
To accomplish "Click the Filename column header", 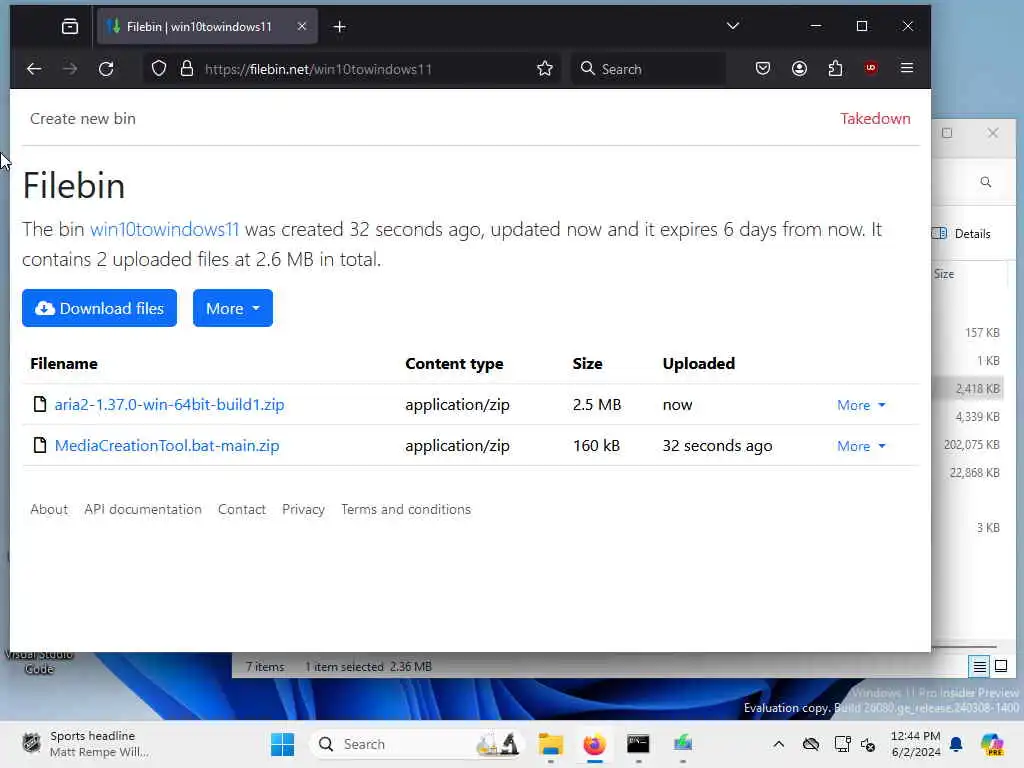I will 64,364.
